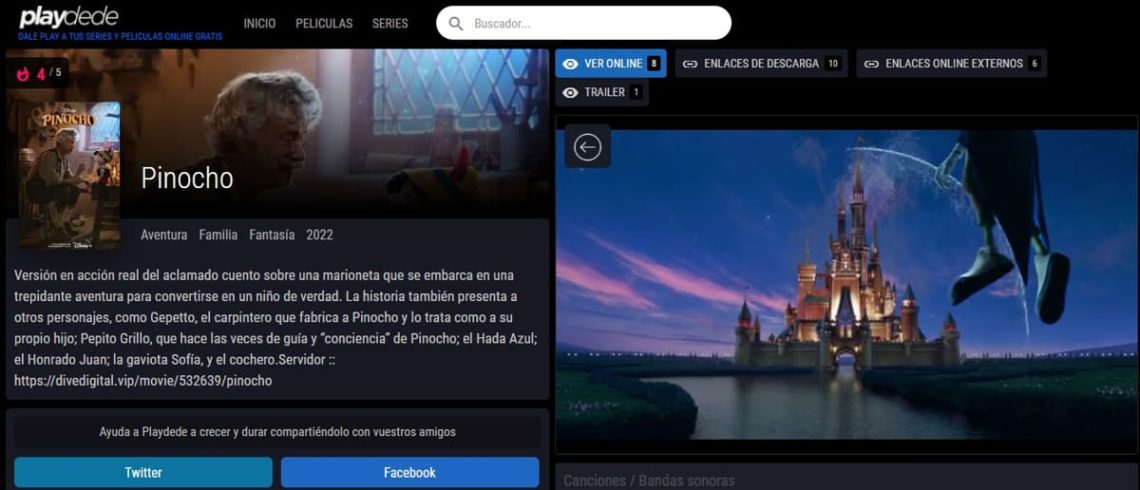Click the eye icon on TRAILER
Image resolution: width=1140 pixels, height=490 pixels.
[571, 93]
